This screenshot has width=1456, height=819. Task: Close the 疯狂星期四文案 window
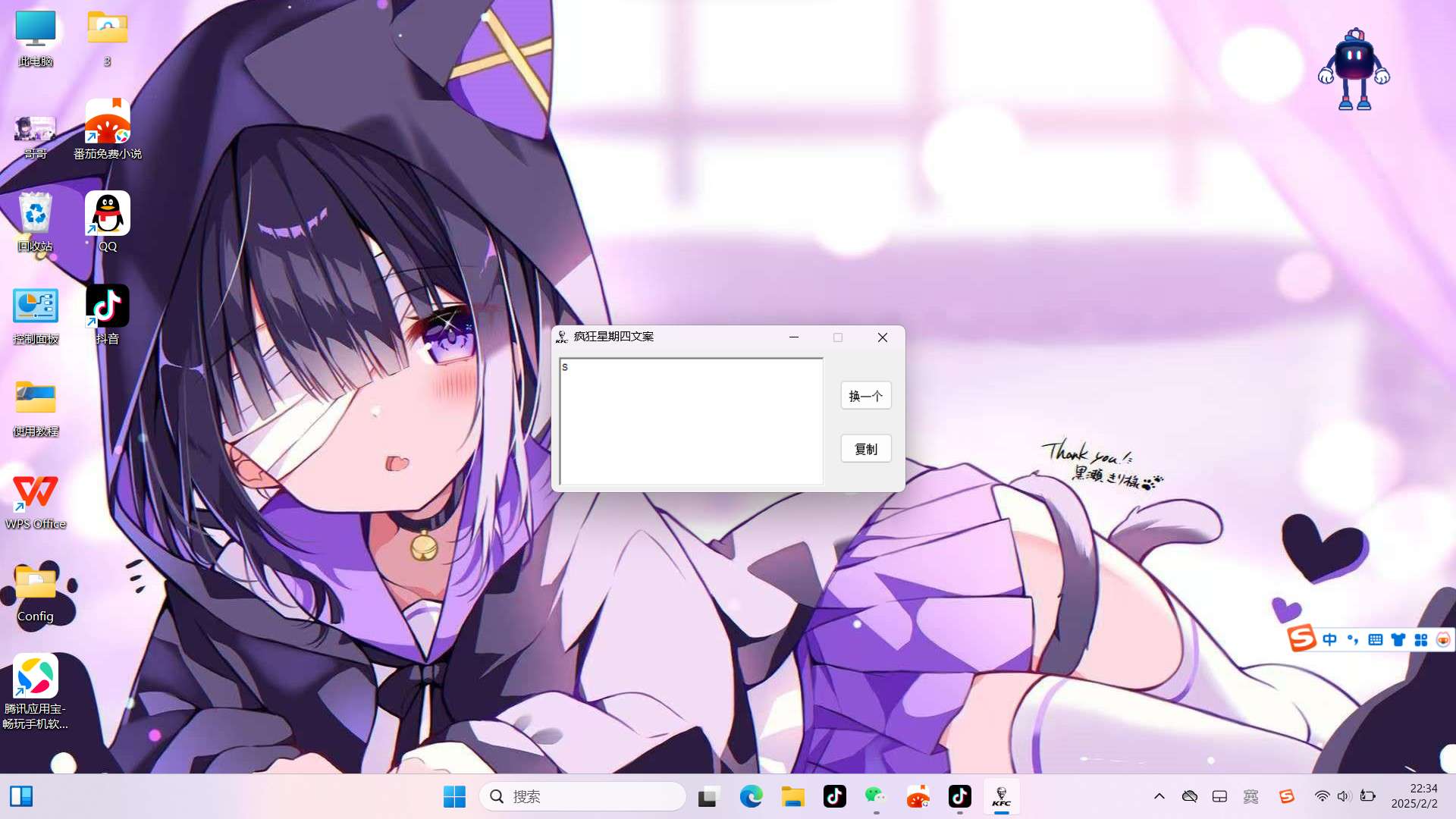[x=883, y=337]
